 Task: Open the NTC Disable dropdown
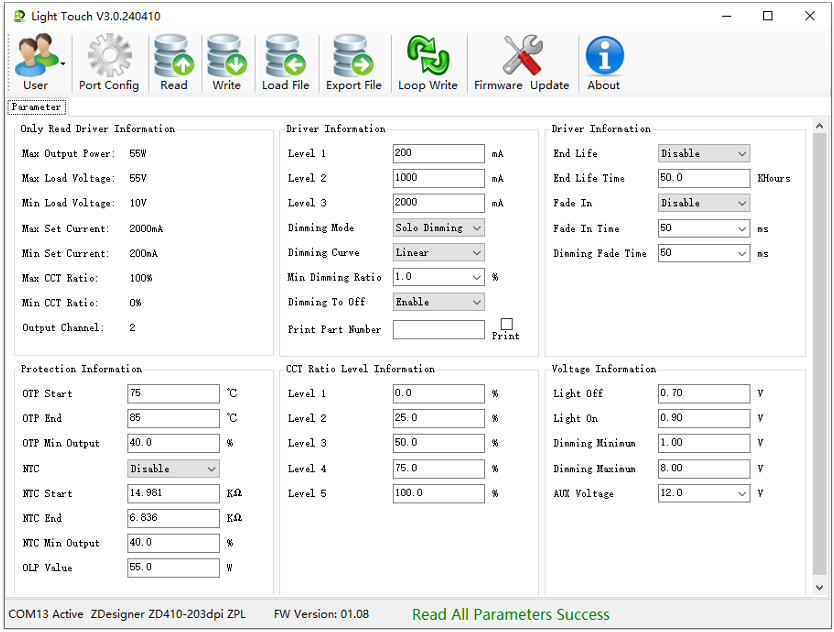(x=174, y=469)
